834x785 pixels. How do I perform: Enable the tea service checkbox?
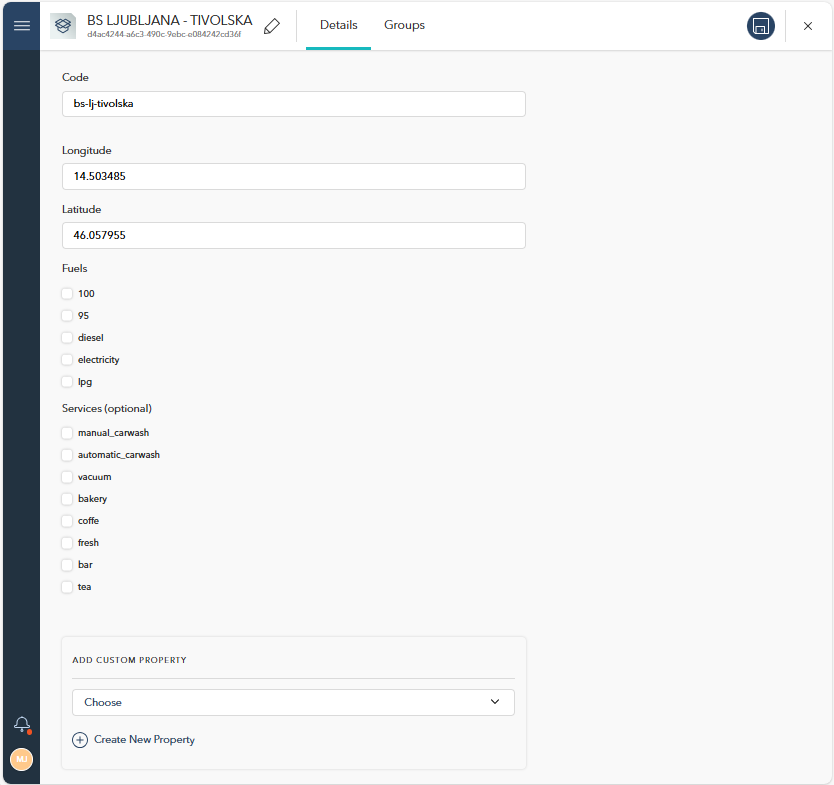tap(67, 587)
